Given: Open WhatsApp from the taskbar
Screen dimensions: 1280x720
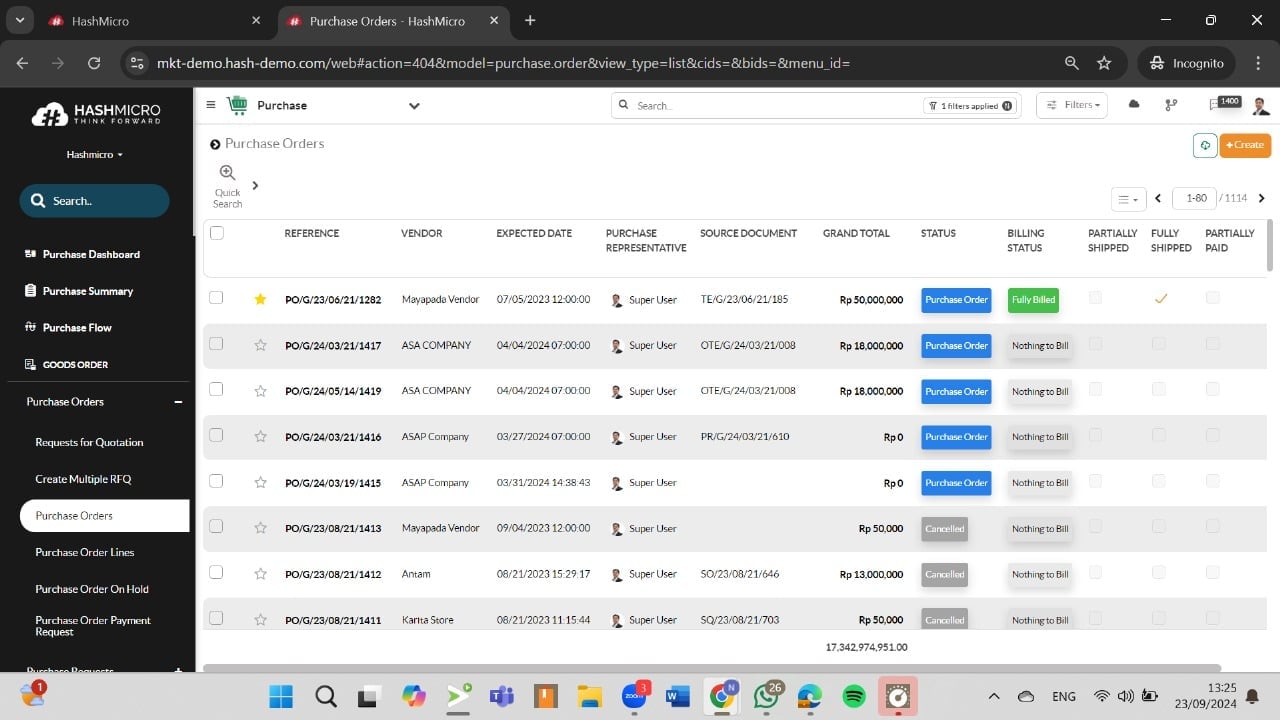Looking at the screenshot, I should pos(767,696).
